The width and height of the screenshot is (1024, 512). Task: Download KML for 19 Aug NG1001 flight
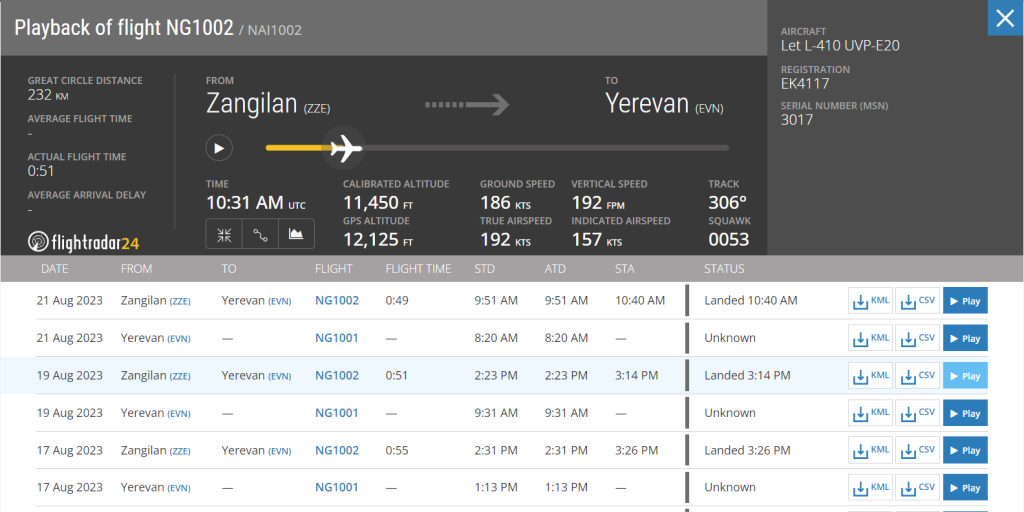click(x=870, y=413)
